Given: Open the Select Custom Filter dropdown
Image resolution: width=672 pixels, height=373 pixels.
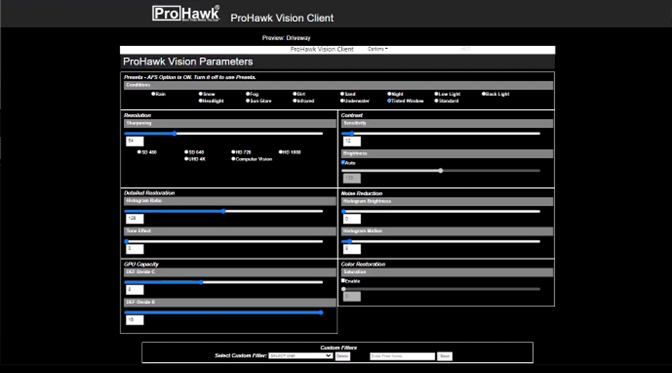Looking at the screenshot, I should (300, 355).
